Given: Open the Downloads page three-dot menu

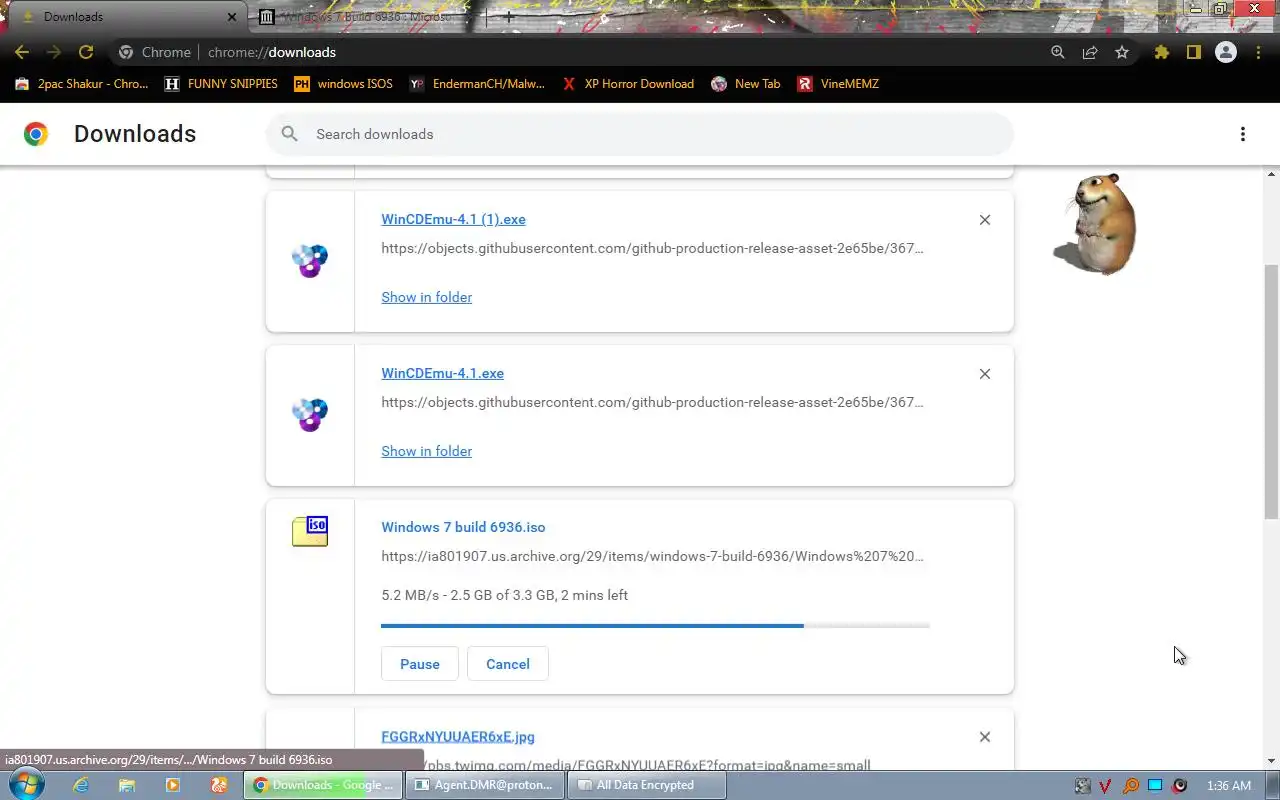Looking at the screenshot, I should (x=1243, y=134).
